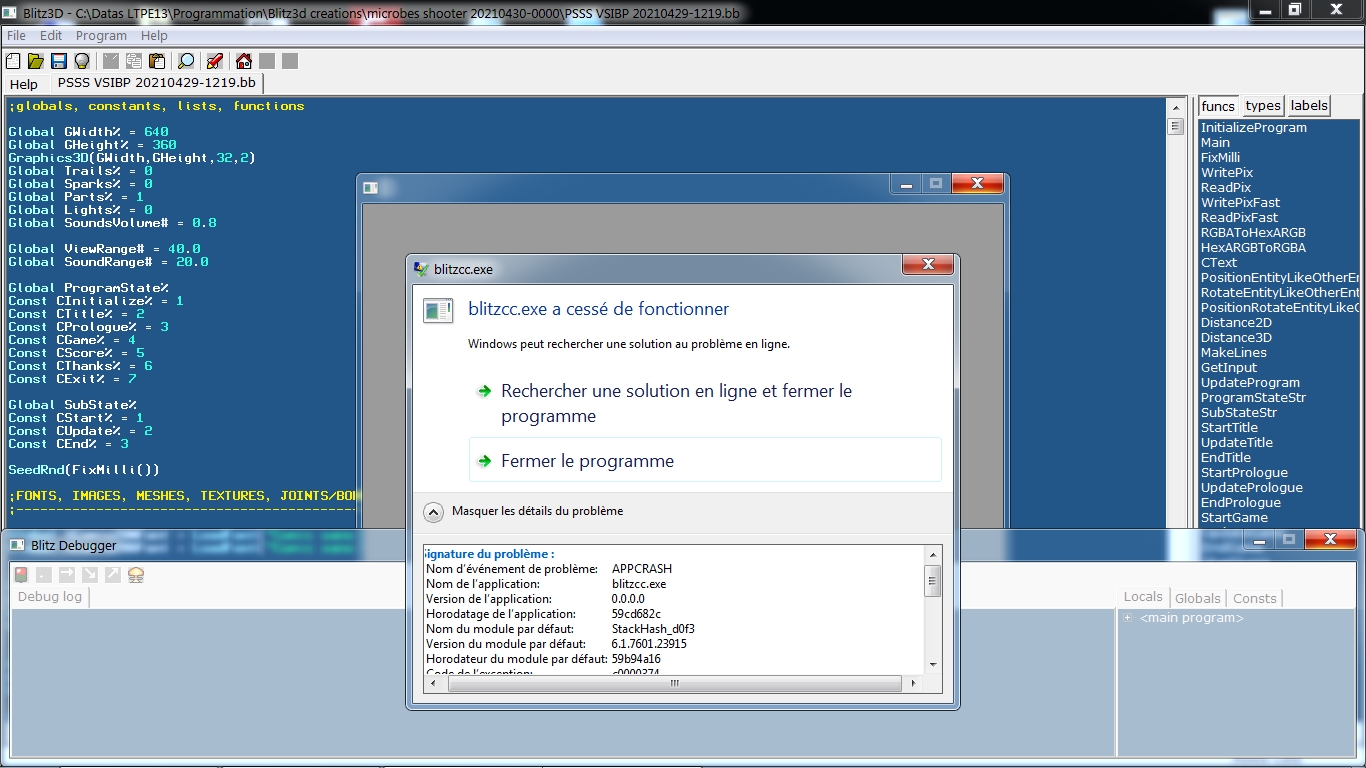Click the Run program rocket icon
The image size is (1366, 768).
pyautogui.click(x=214, y=61)
